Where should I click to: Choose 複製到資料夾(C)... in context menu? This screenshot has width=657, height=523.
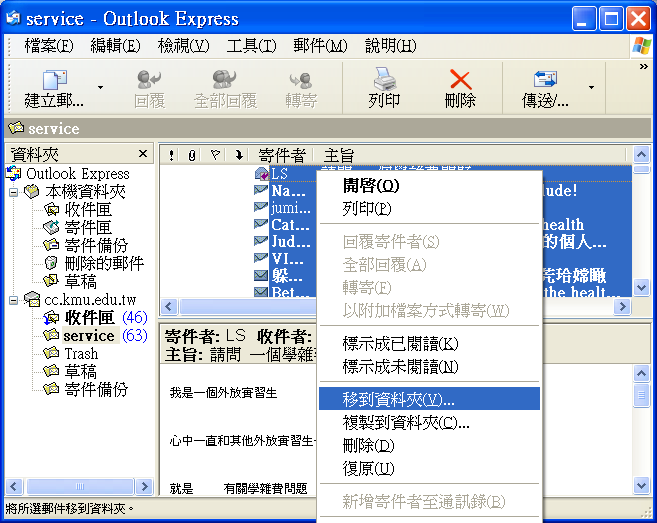point(429,422)
